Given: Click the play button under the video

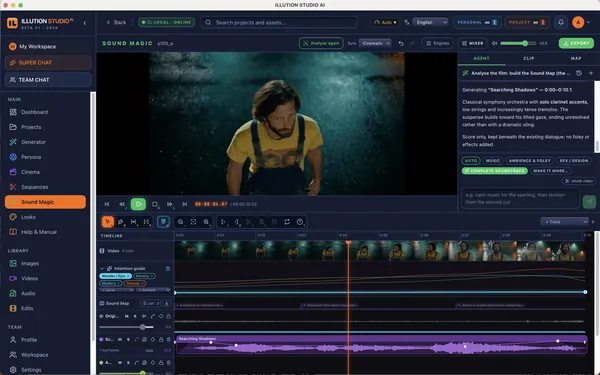Looking at the screenshot, I should pos(138,204).
